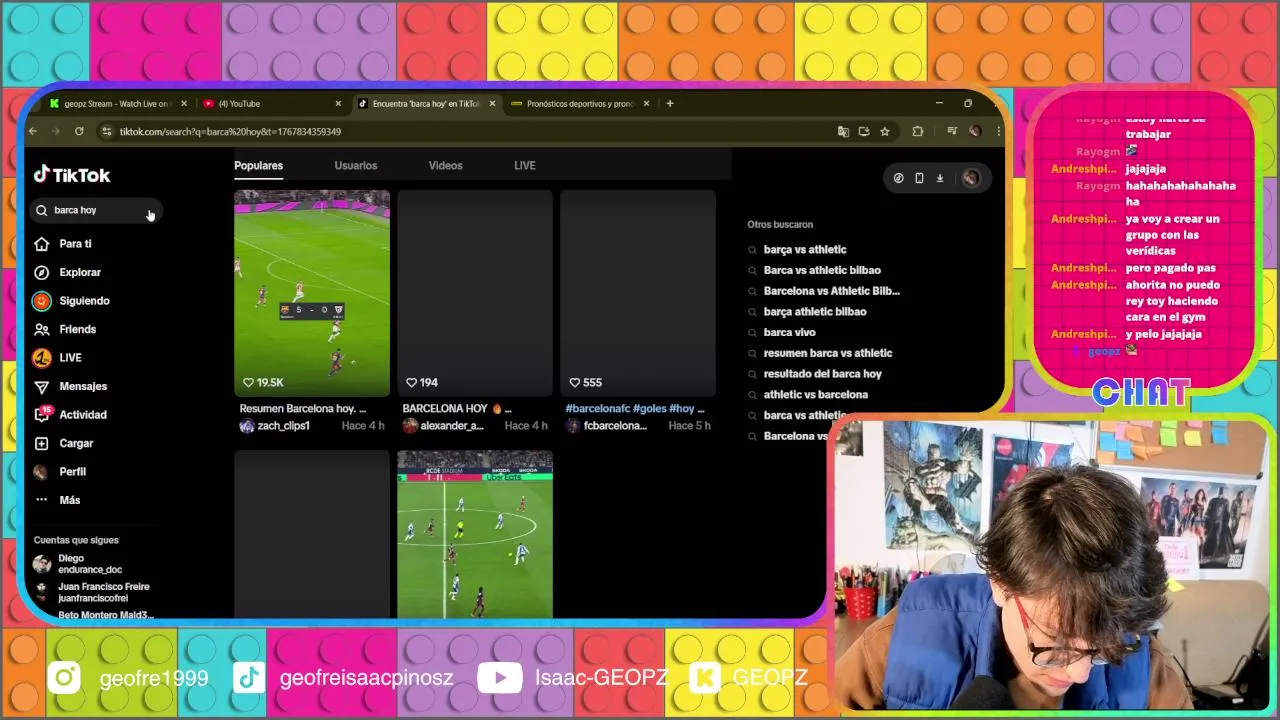Click the TikTok search field with barca hoy
This screenshot has height=720, width=1280.
pos(95,210)
